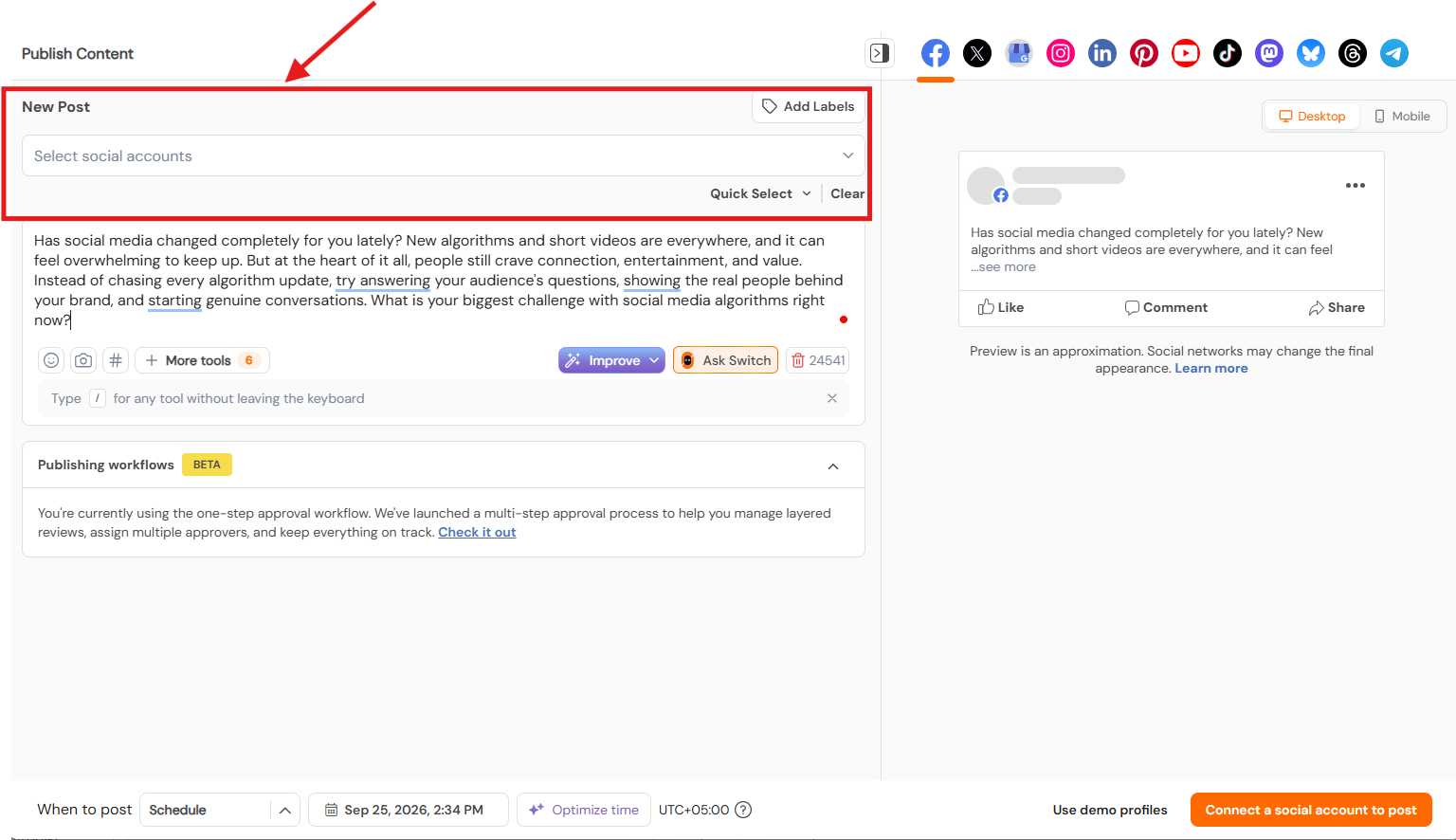Add media with the camera icon
The width and height of the screenshot is (1456, 840).
pos(83,360)
